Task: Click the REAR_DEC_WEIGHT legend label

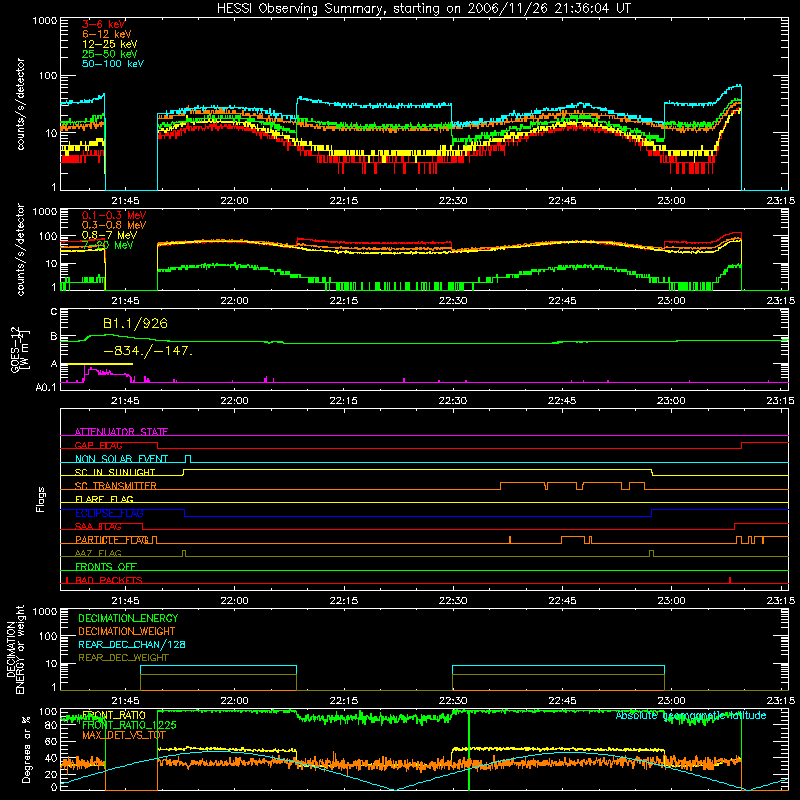Action: click(123, 658)
